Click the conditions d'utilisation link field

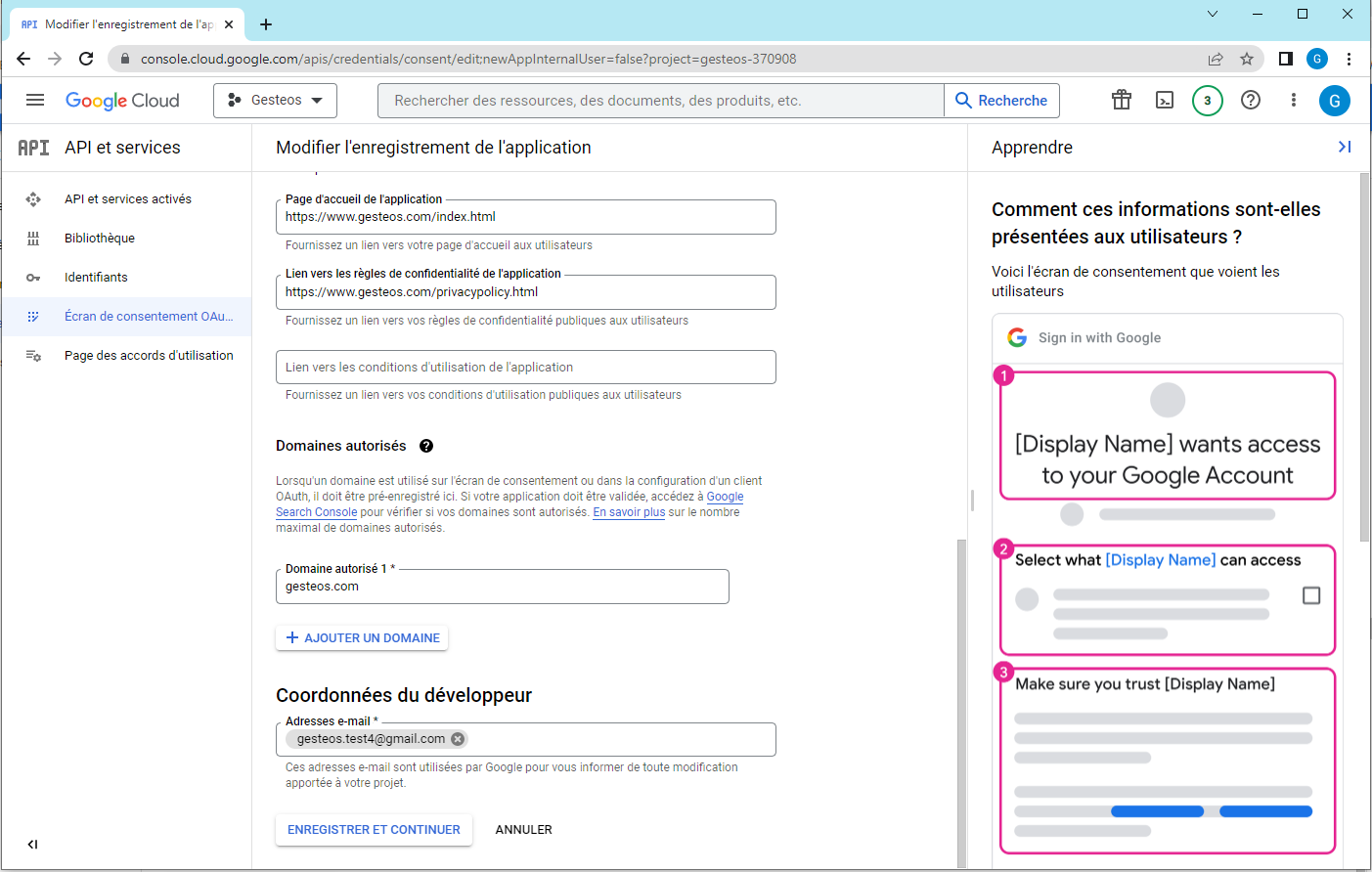click(x=525, y=368)
